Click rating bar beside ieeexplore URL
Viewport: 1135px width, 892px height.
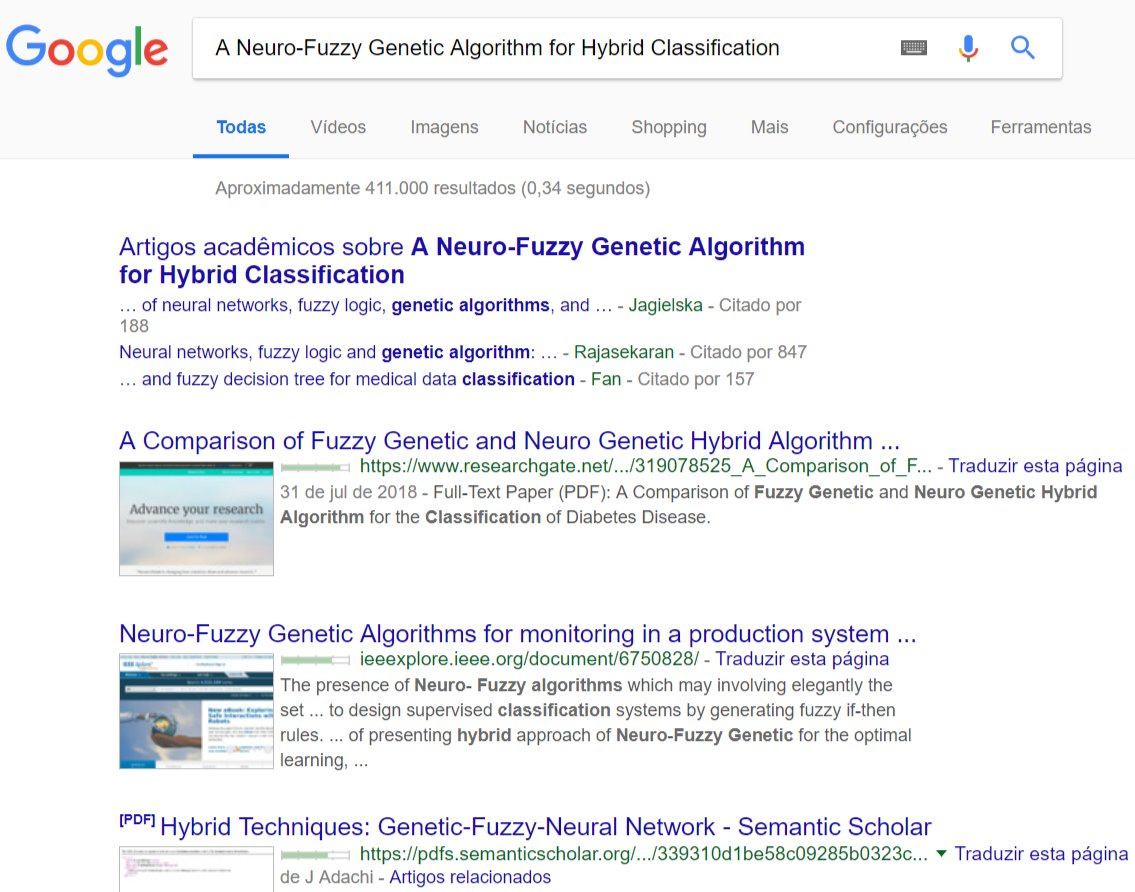tap(316, 660)
